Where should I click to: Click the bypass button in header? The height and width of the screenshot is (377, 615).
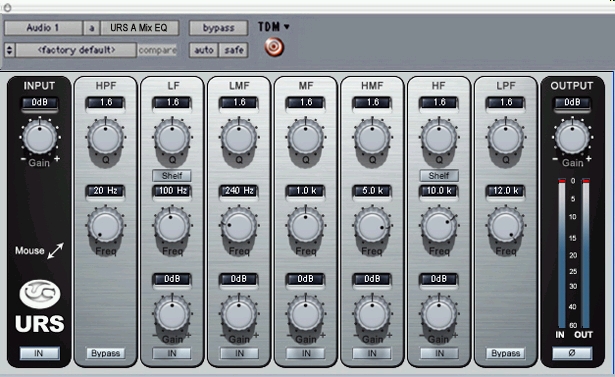[218, 28]
